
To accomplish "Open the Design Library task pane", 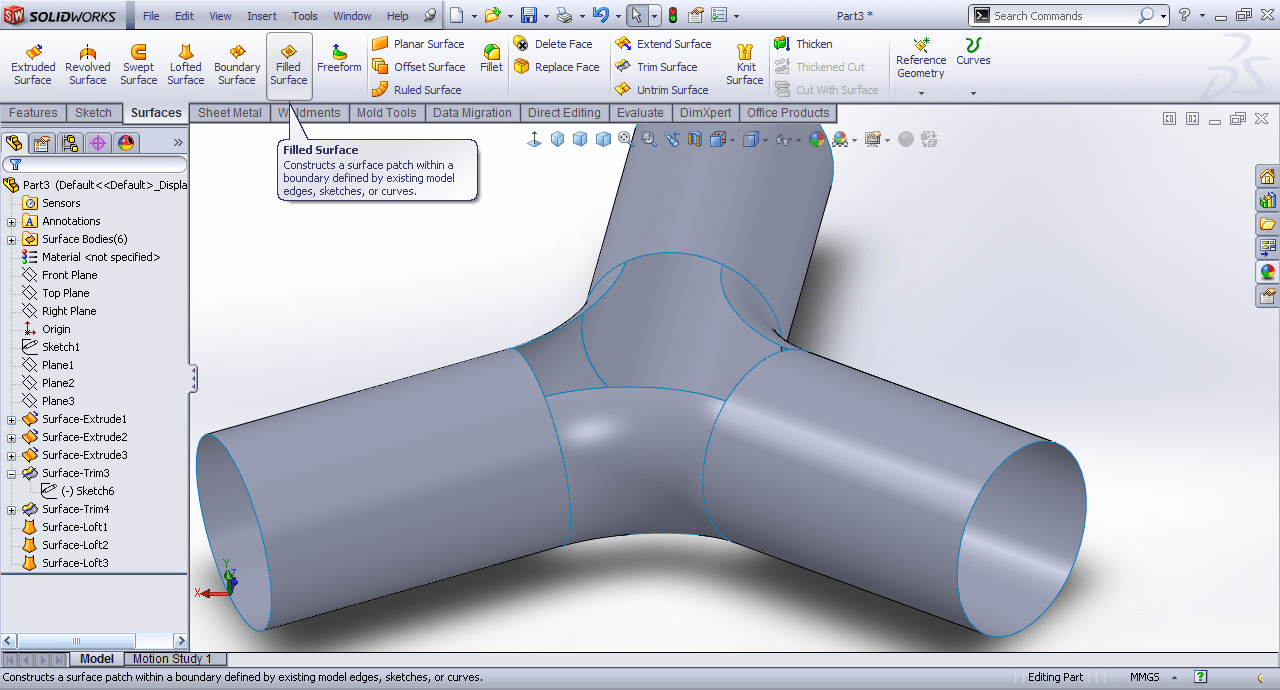I will pos(1267,200).
